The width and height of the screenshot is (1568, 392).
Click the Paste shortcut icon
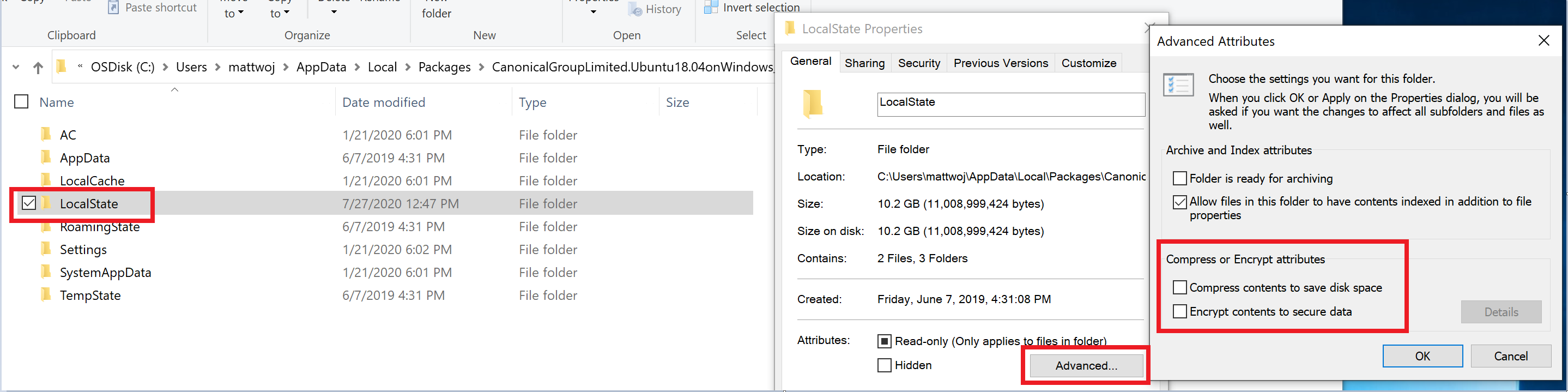113,7
